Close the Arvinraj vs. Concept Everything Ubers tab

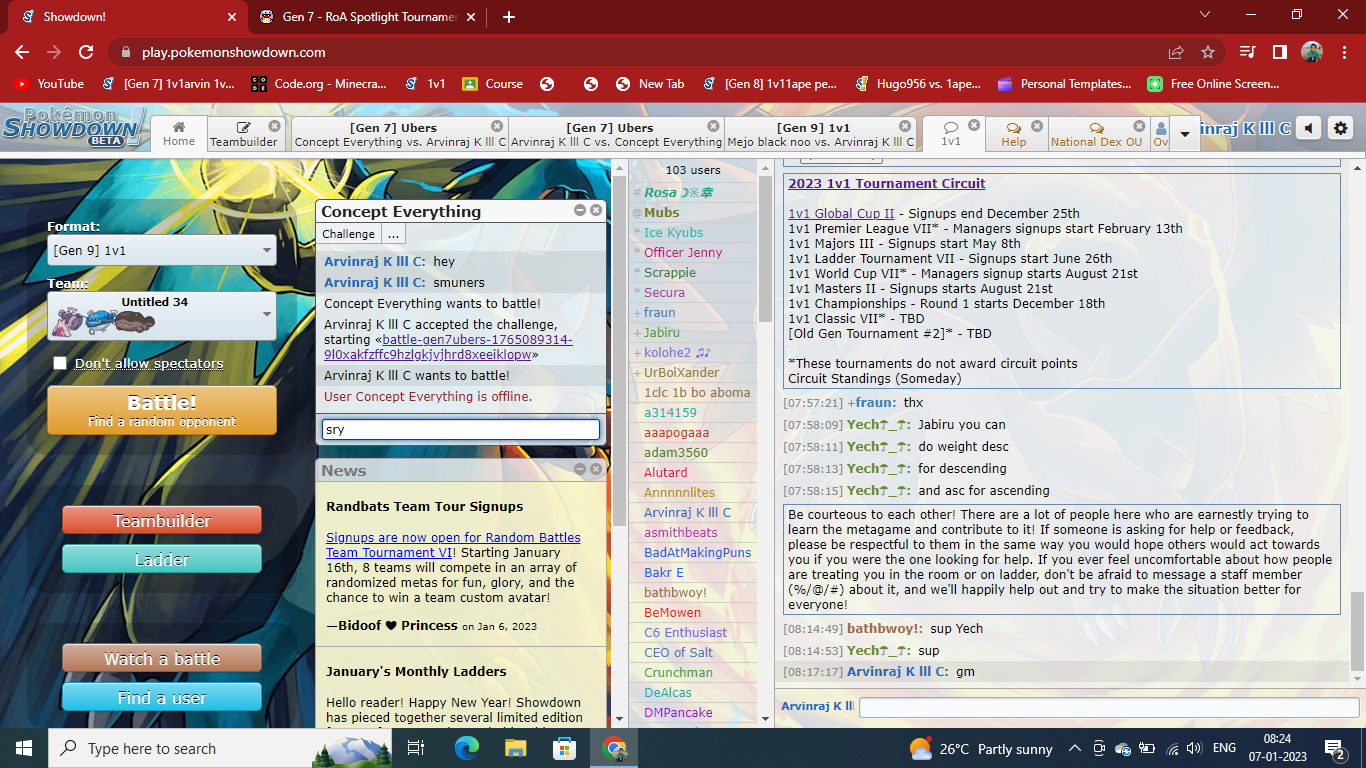(x=713, y=126)
